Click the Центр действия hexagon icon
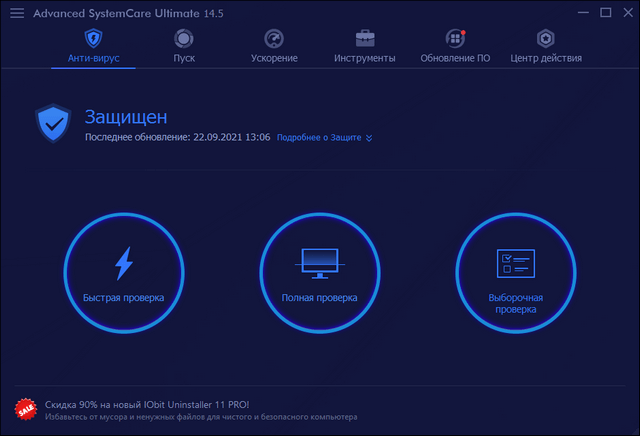Screen dimensions: 640x436 click(546, 39)
